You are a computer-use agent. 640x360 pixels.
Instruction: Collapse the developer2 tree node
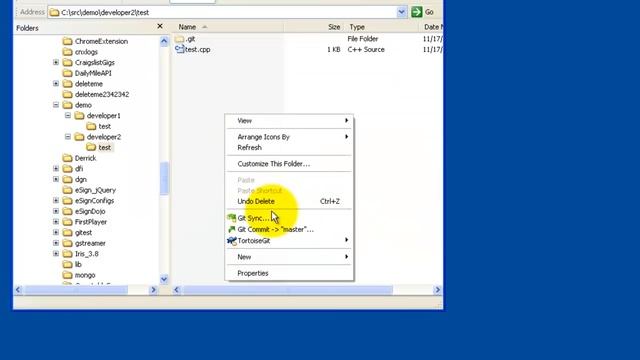(68, 137)
